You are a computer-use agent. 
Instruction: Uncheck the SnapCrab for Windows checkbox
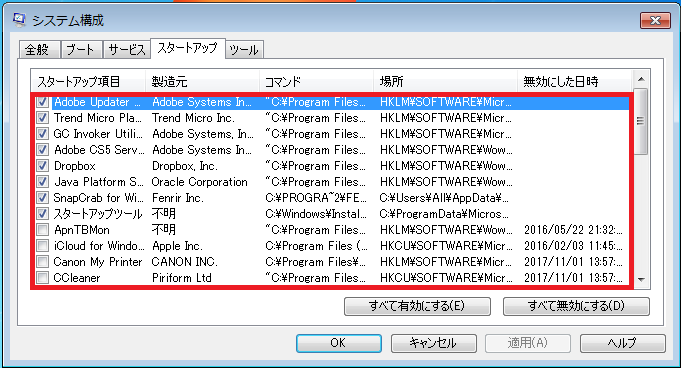click(42, 198)
